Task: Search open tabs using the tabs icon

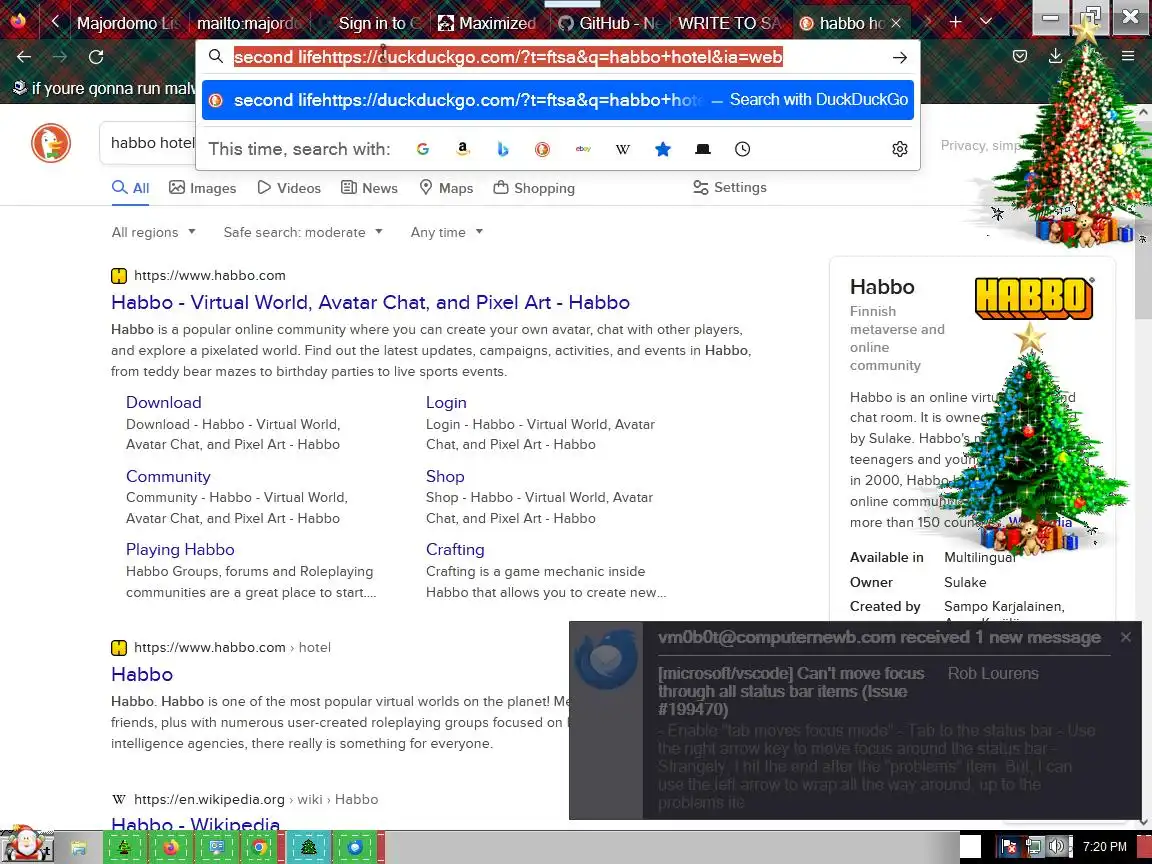Action: [x=702, y=149]
